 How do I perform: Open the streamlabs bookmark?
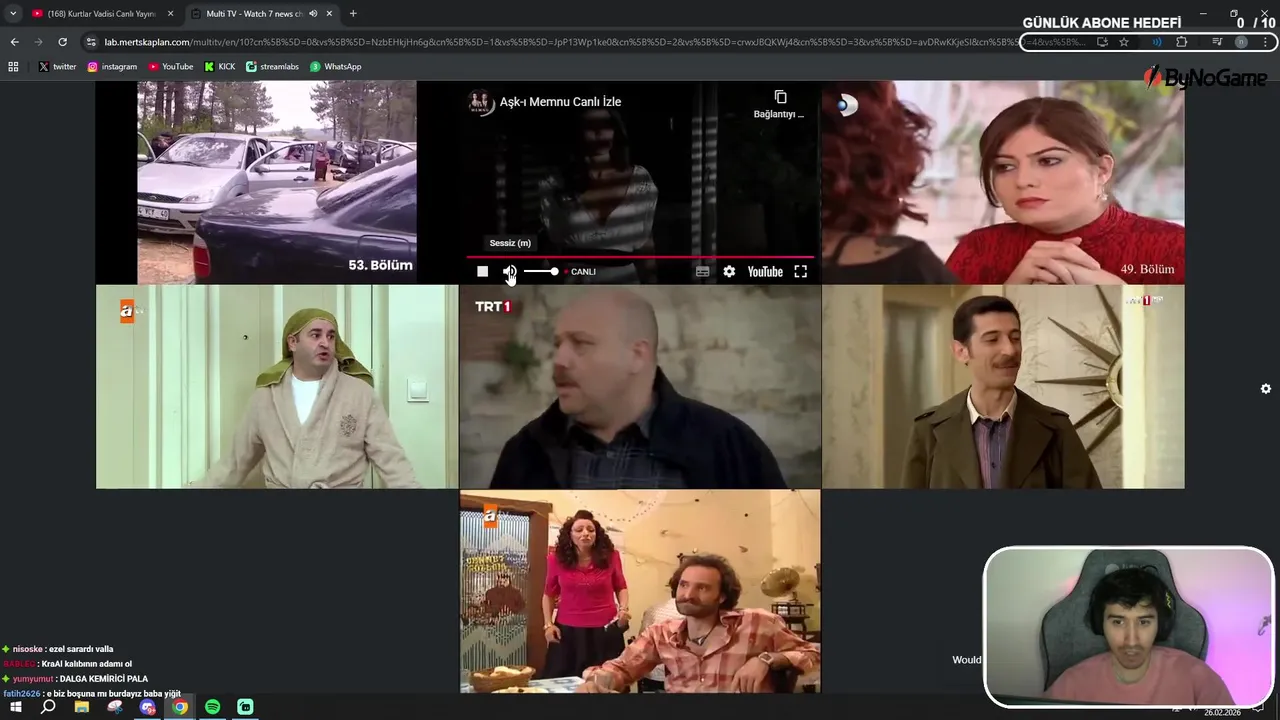[x=272, y=66]
